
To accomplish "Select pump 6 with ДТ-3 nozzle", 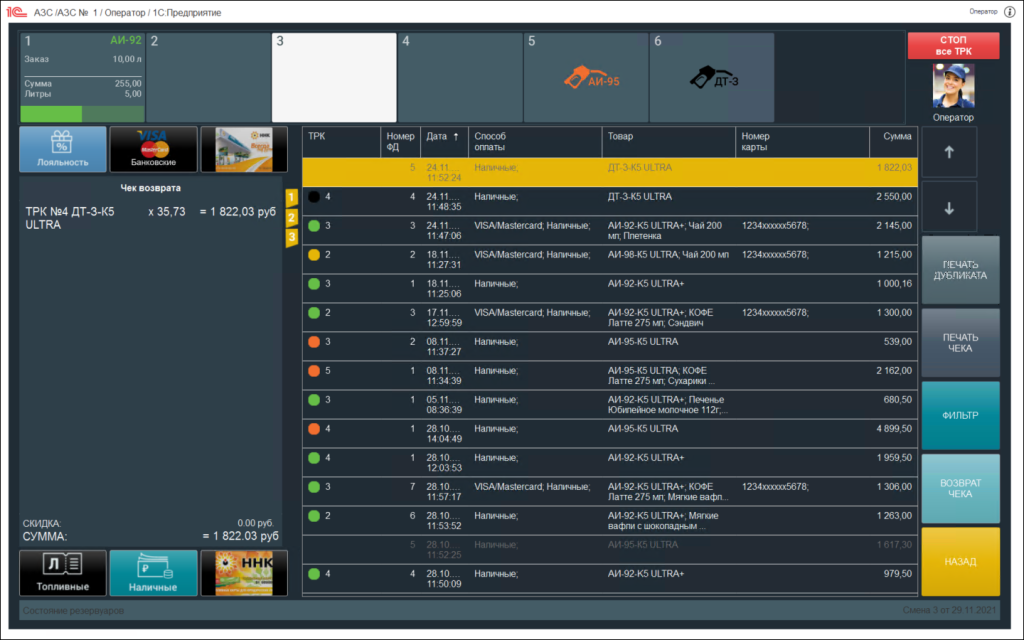I will [711, 77].
